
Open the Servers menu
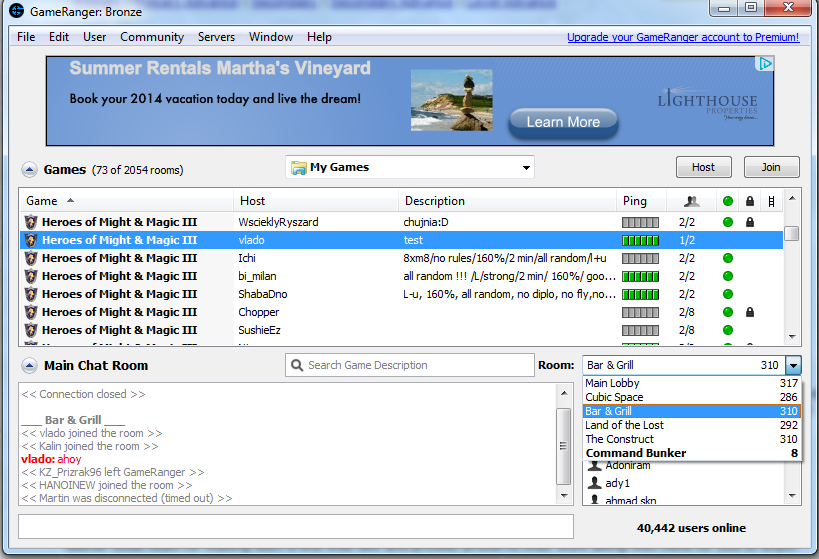(x=216, y=37)
